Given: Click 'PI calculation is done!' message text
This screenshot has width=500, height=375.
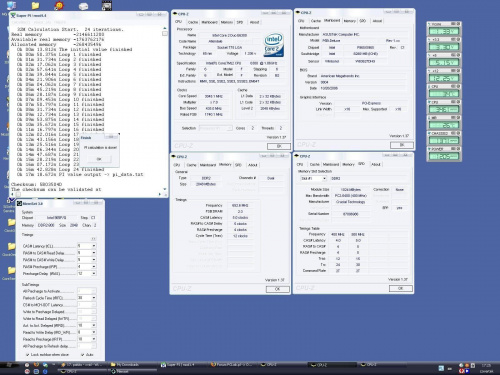Looking at the screenshot, I should click(100, 147).
